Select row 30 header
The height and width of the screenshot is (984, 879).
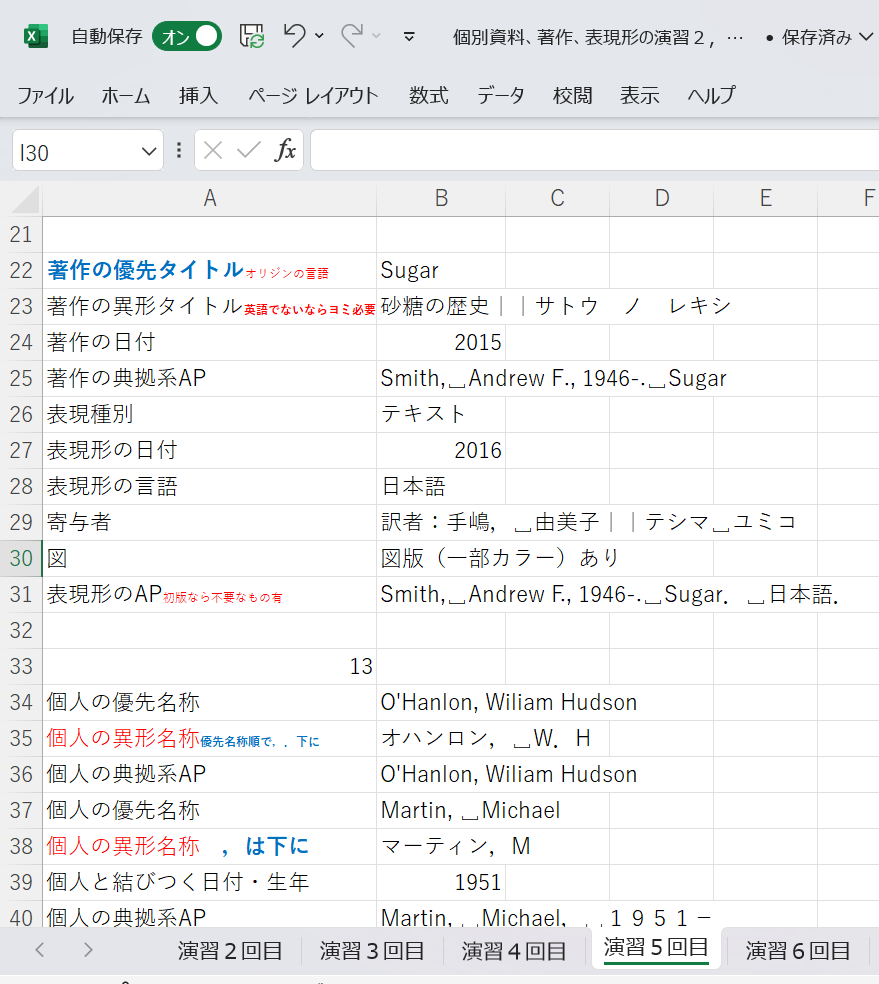(x=21, y=559)
